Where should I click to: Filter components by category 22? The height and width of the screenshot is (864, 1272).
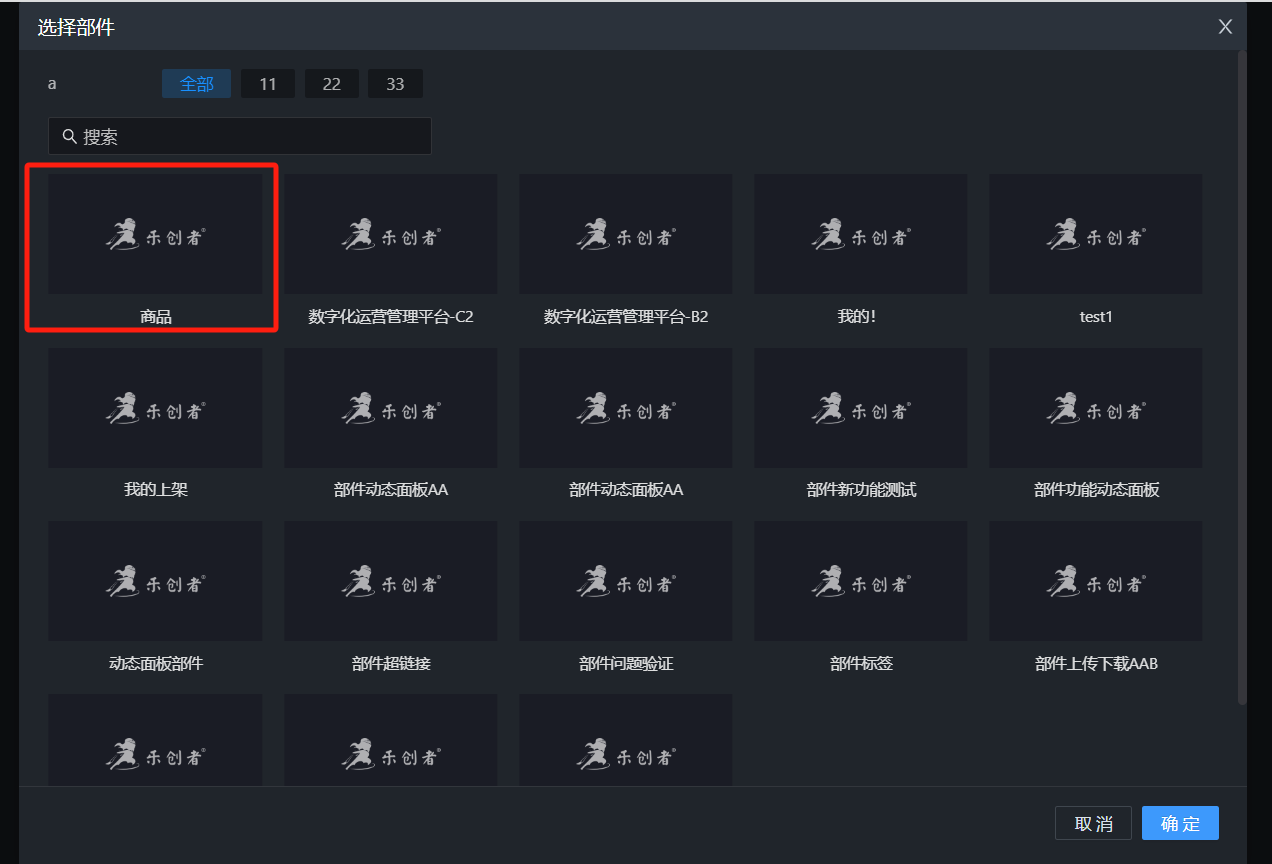[331, 84]
